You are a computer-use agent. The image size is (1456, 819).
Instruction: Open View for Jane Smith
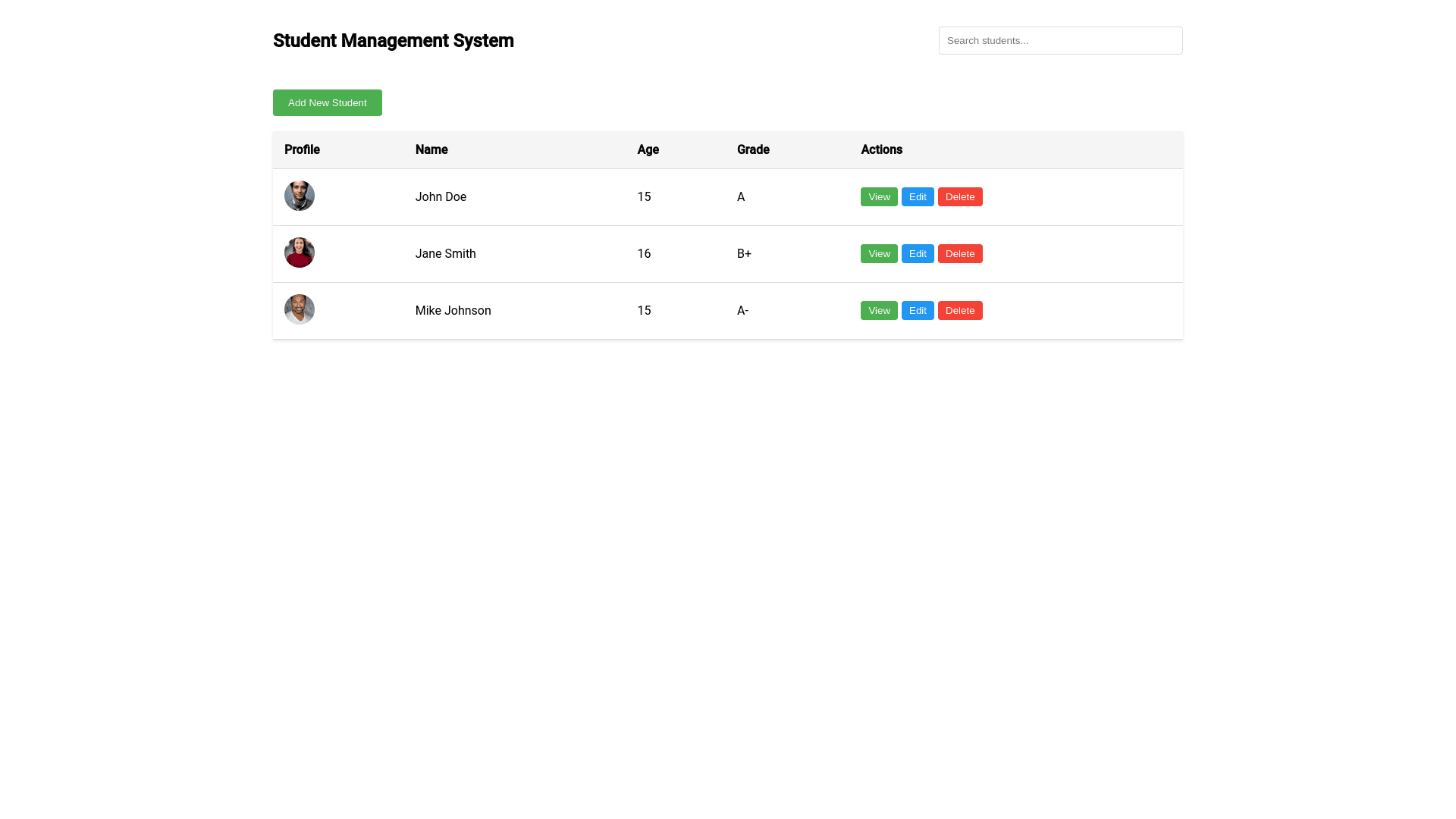[878, 254]
